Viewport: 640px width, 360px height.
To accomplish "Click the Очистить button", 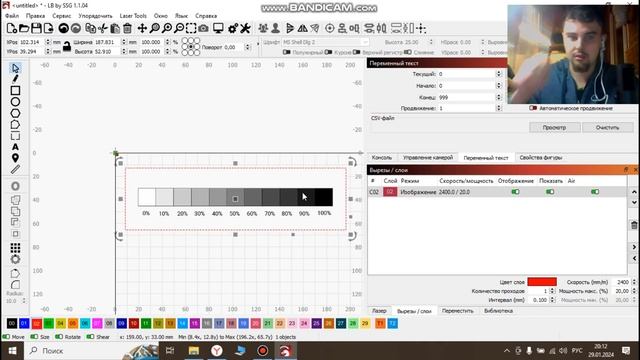I will point(607,127).
